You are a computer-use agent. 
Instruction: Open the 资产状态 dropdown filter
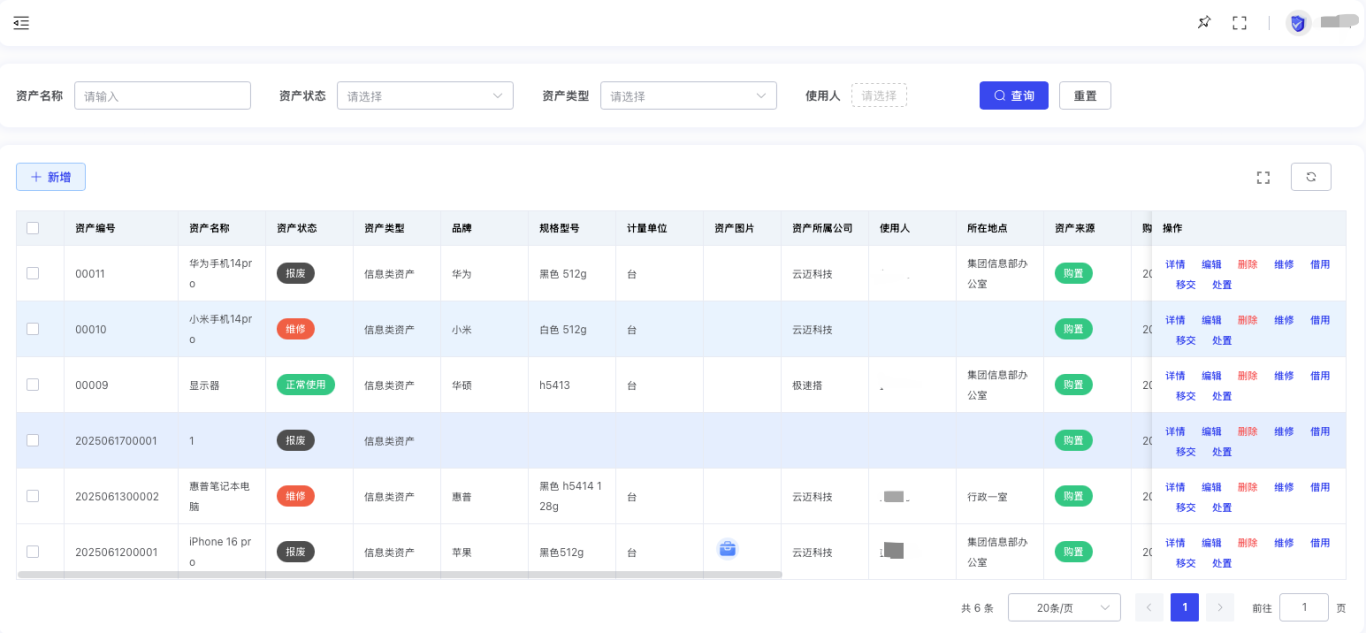tap(425, 96)
